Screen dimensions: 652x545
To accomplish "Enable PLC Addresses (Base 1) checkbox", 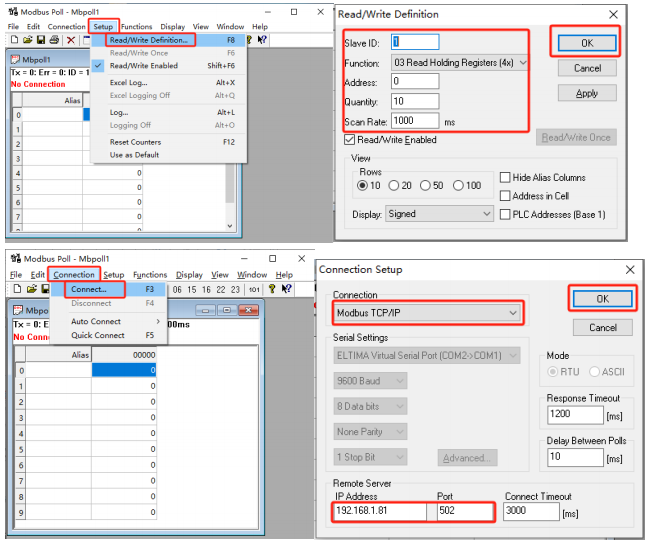I will point(505,215).
